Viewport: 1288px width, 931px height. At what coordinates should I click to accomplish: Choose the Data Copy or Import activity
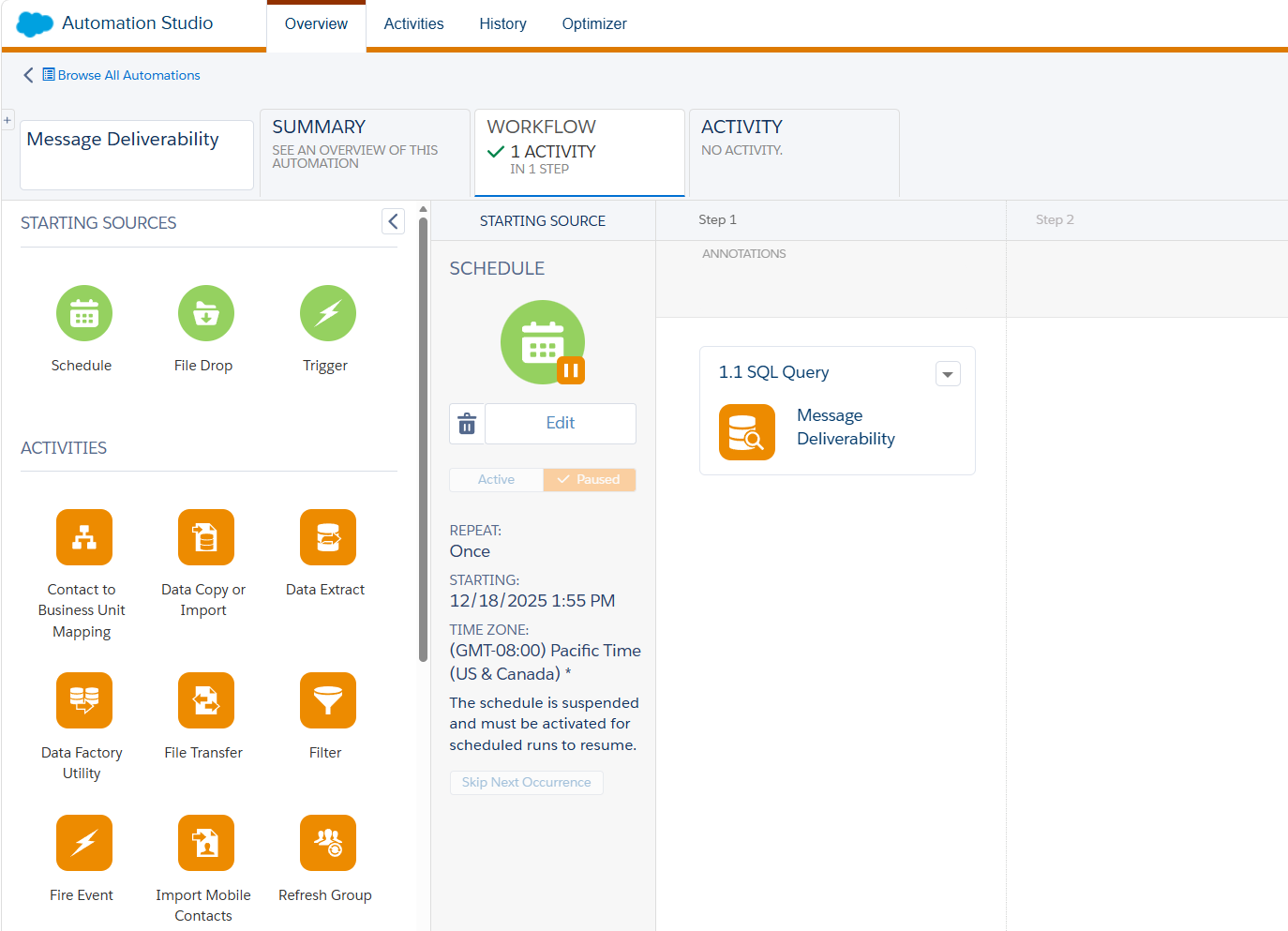coord(205,537)
